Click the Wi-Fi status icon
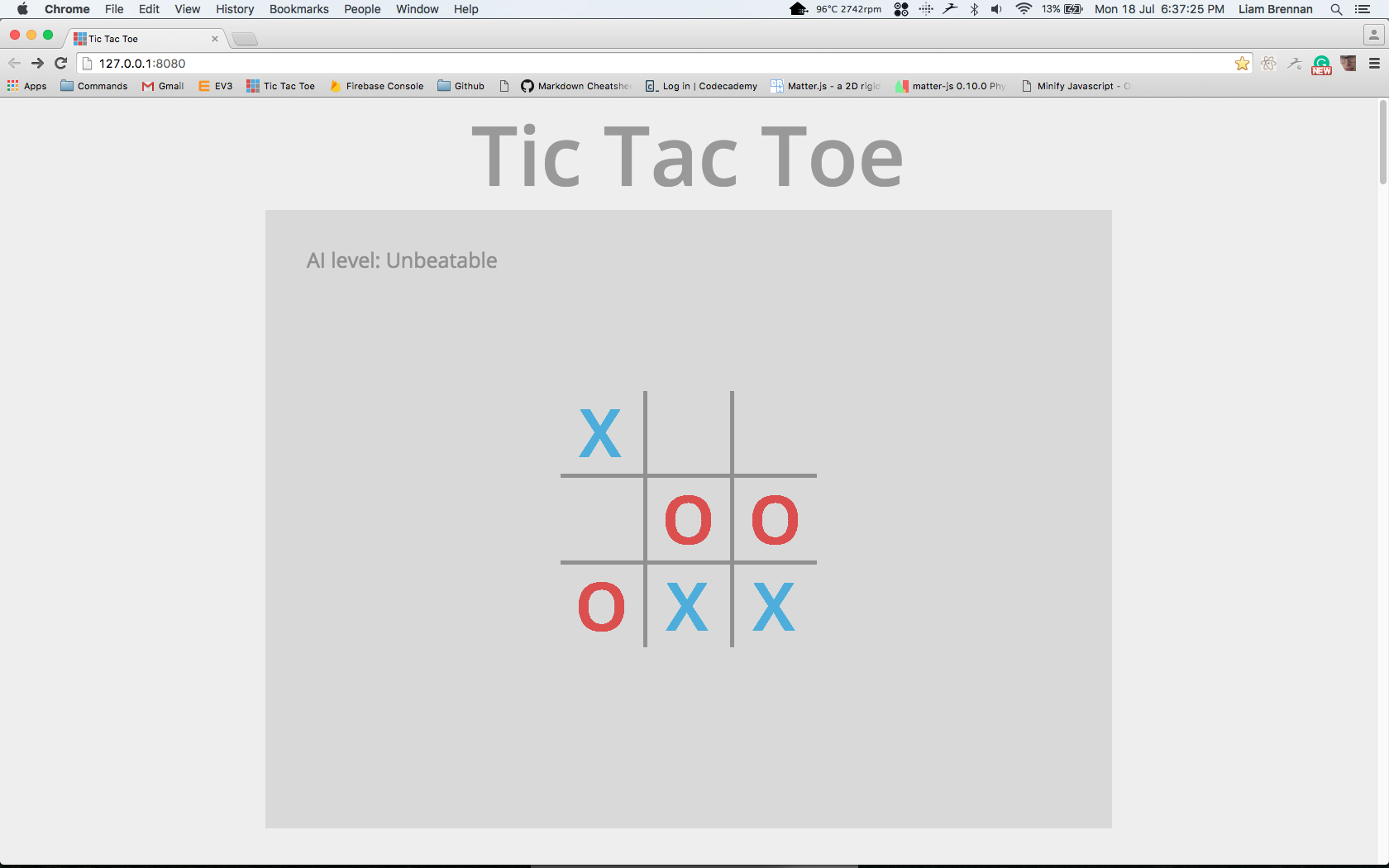This screenshot has height=868, width=1389. pyautogui.click(x=1024, y=9)
